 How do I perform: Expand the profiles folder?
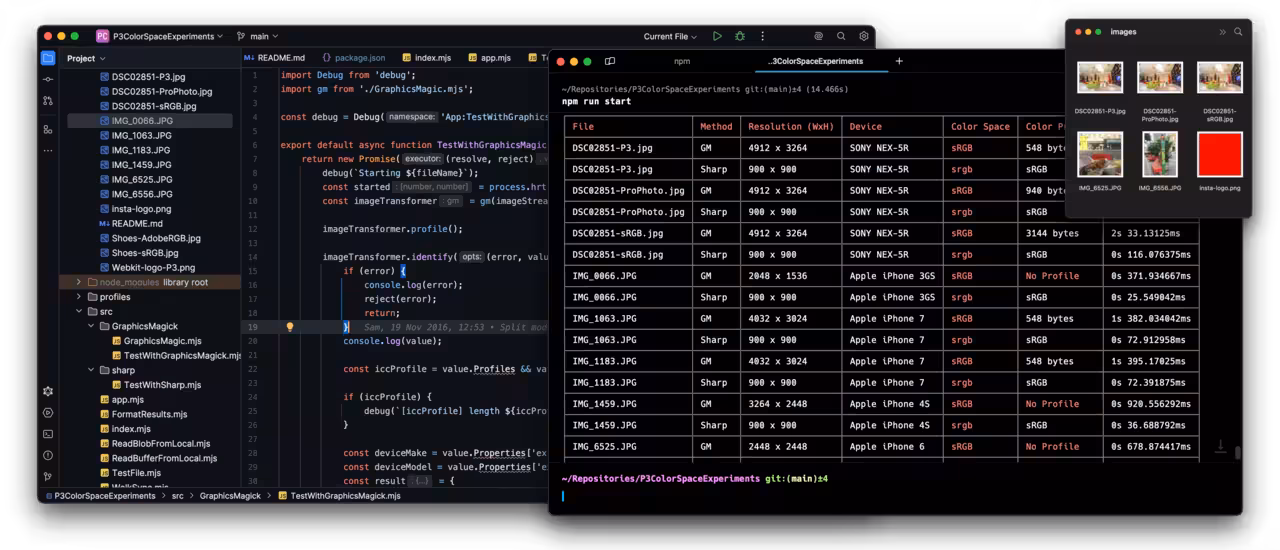79,297
